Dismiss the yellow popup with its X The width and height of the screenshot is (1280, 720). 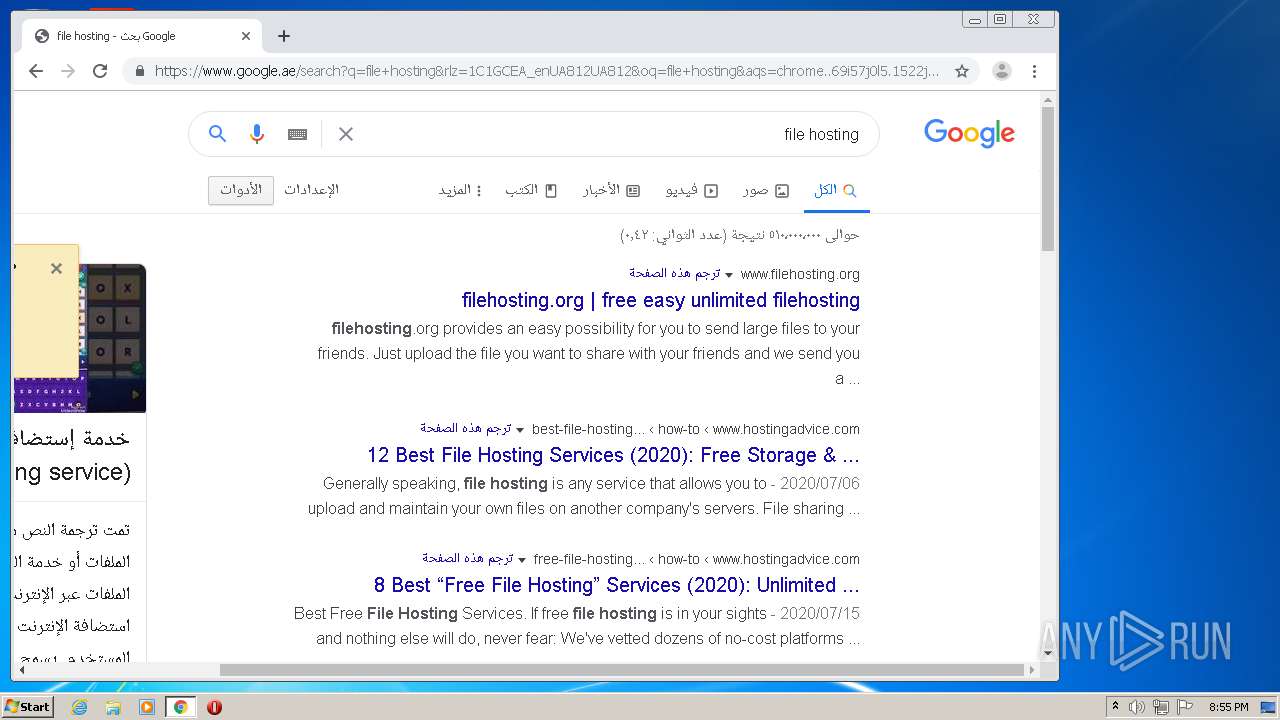[56, 268]
